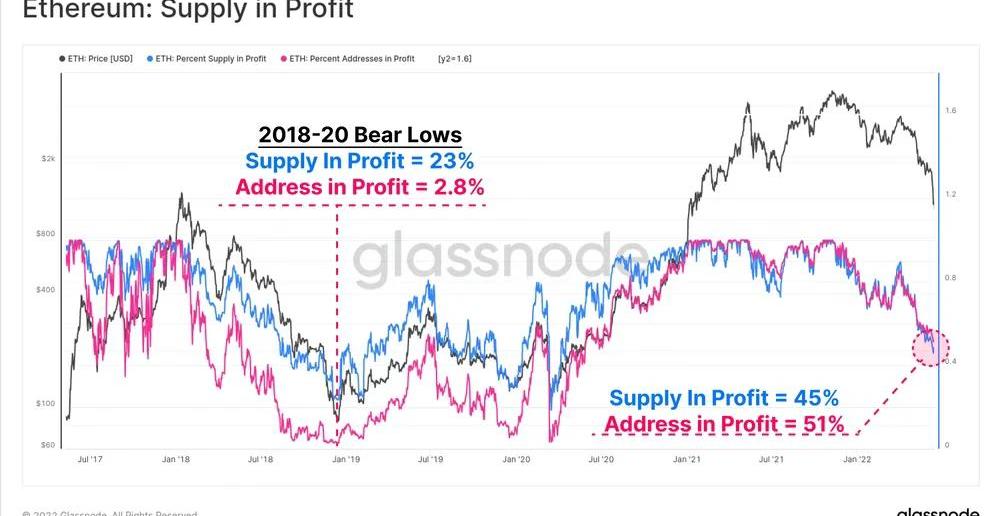Viewport: 1000px width, 516px height.
Task: Click the $2k price axis label
Action: pos(48,159)
